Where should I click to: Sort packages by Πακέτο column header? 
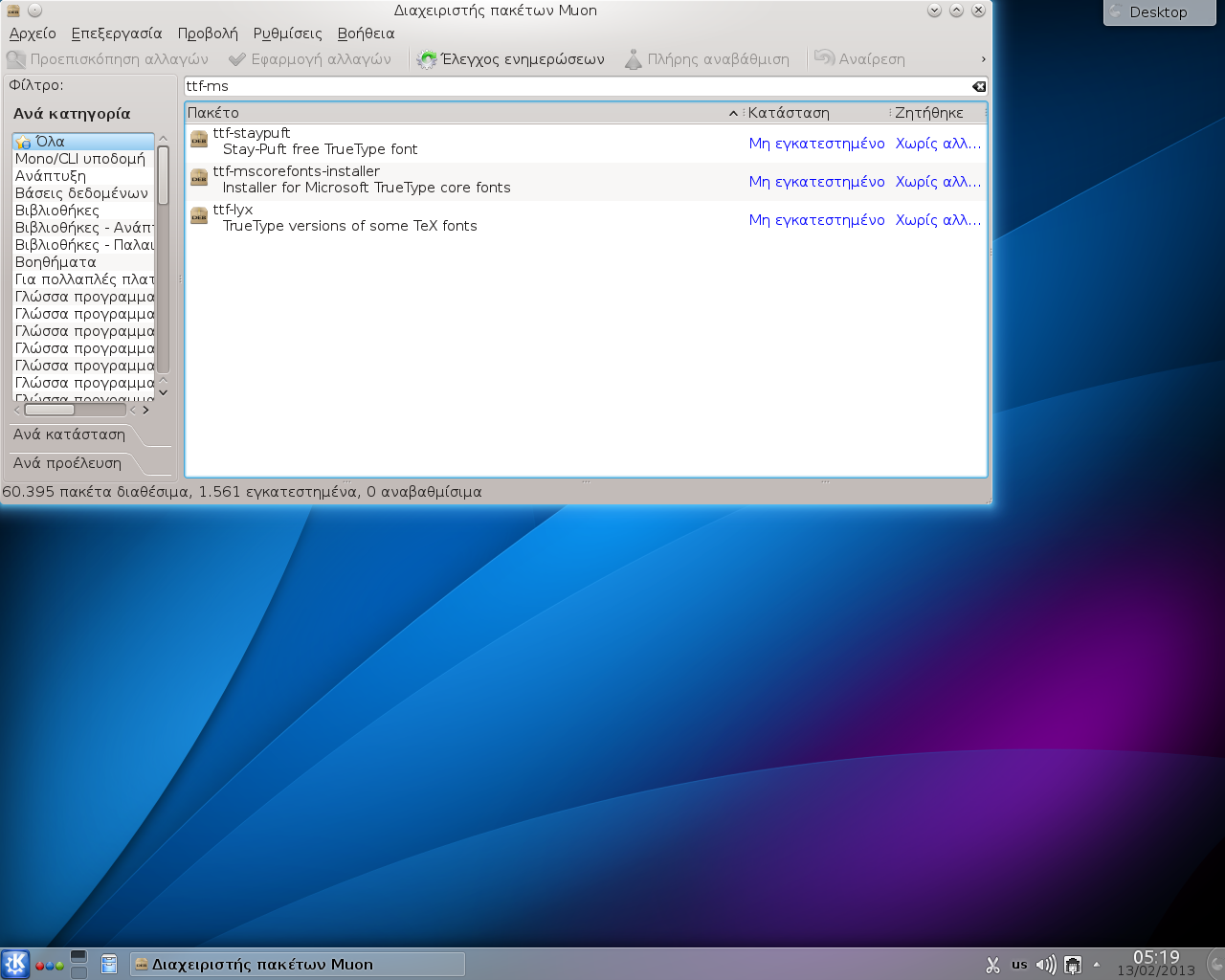[459, 113]
